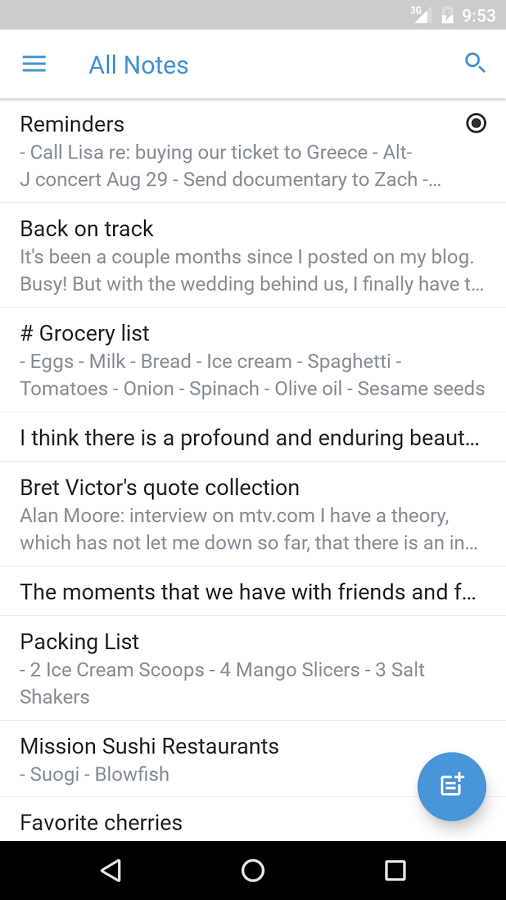Tap the Android back button
Screen dimensions: 506x900
click(x=111, y=870)
